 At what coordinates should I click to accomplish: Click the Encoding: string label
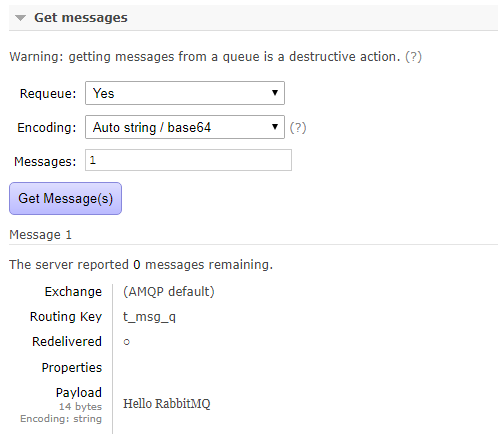click(x=61, y=419)
